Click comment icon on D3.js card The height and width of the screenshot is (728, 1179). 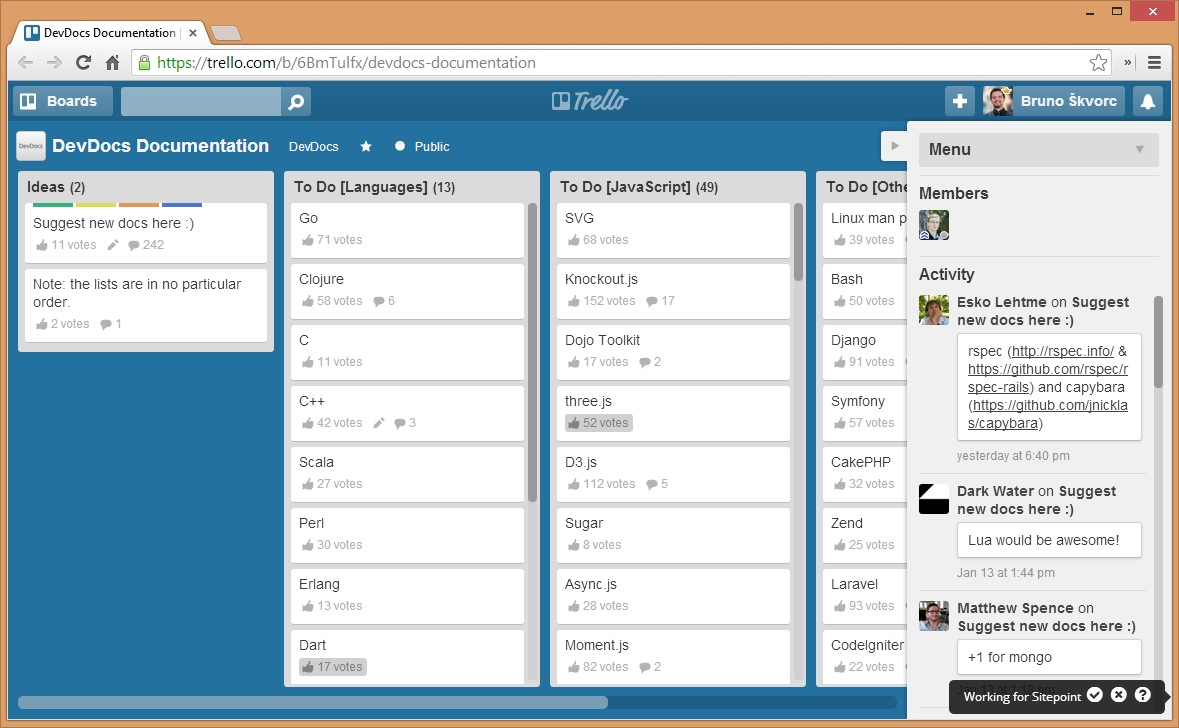coord(652,484)
